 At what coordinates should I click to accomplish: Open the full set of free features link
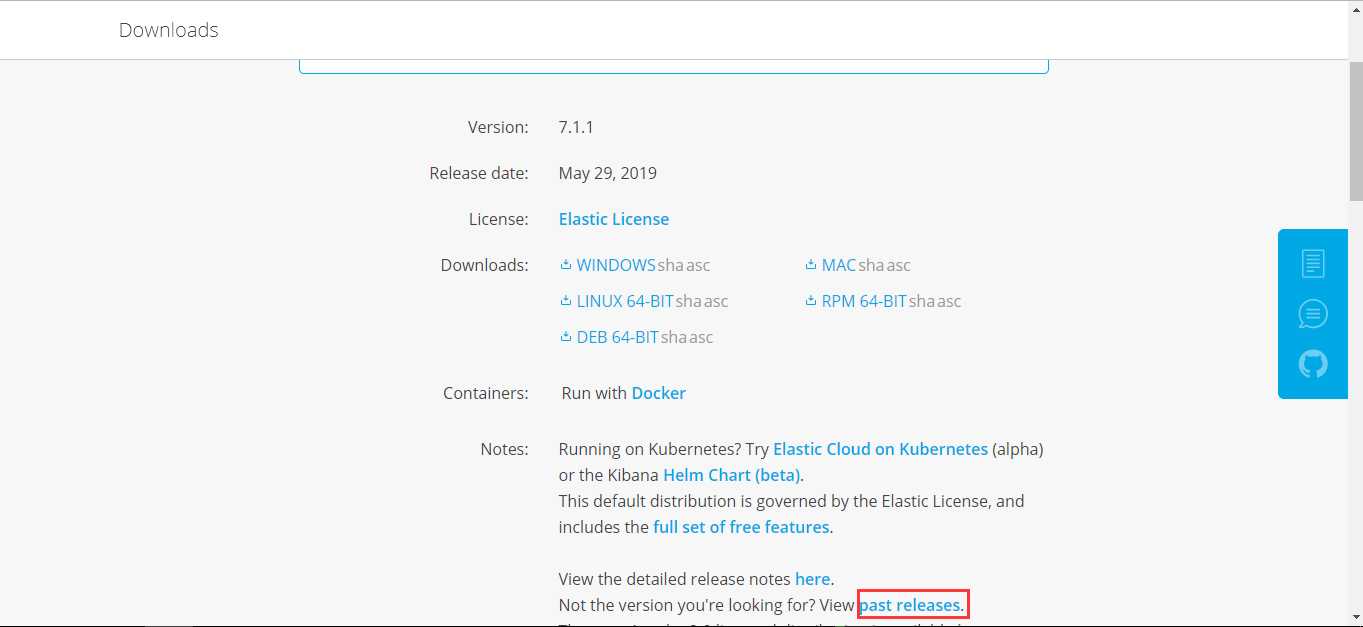(x=741, y=527)
